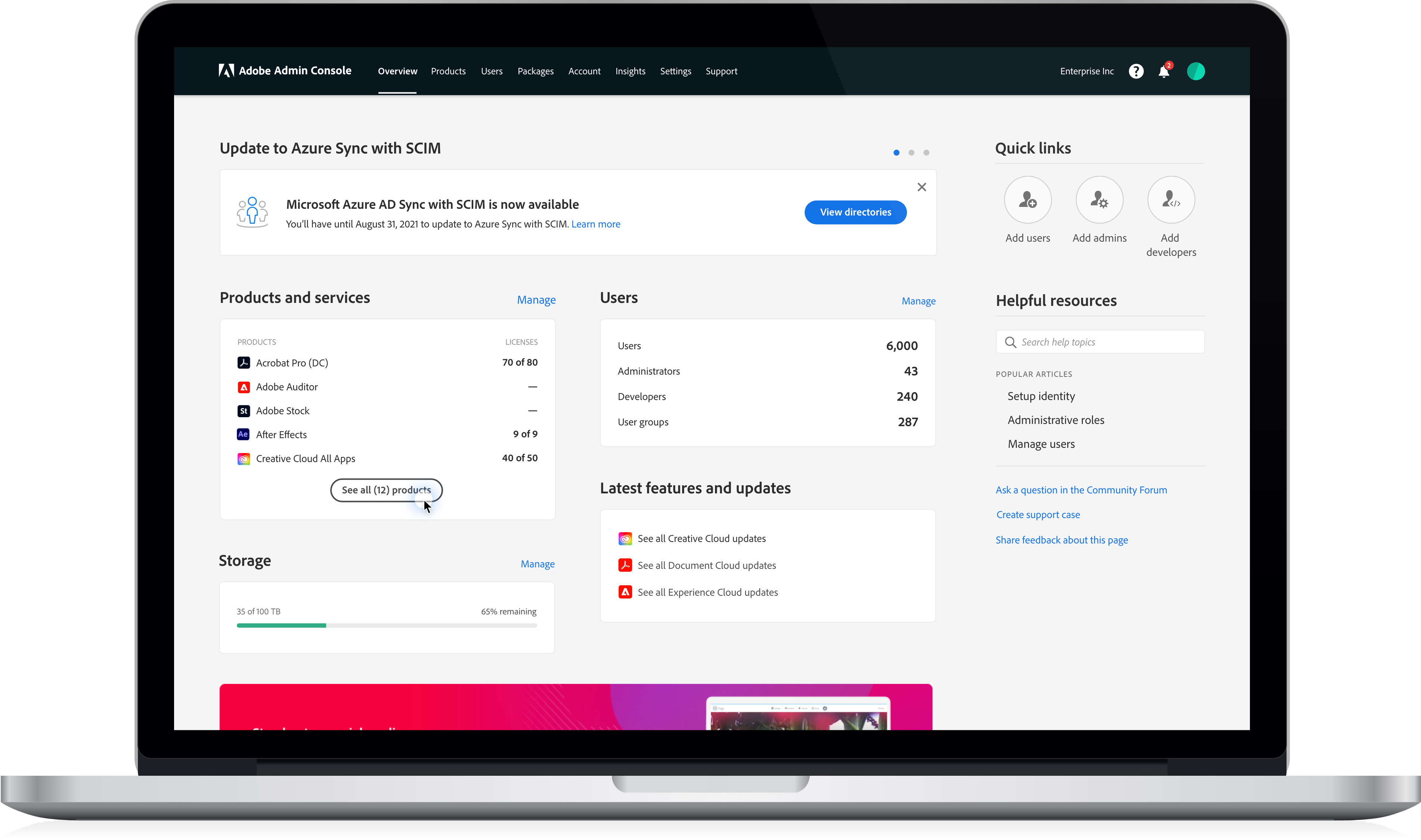Click Manage next to Users heading
The width and height of the screenshot is (1421, 840).
pos(918,301)
